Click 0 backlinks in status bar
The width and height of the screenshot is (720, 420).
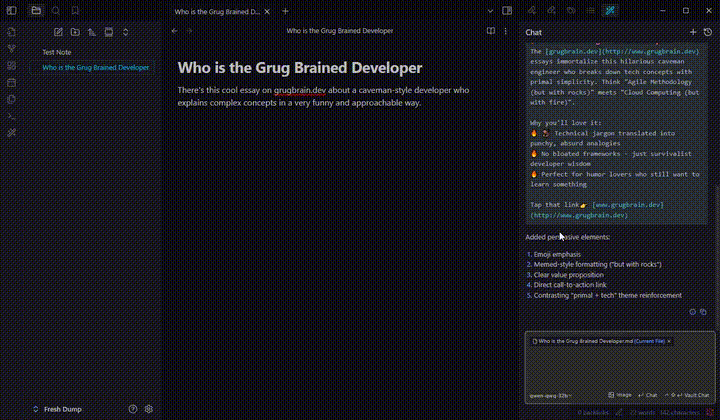pos(593,413)
